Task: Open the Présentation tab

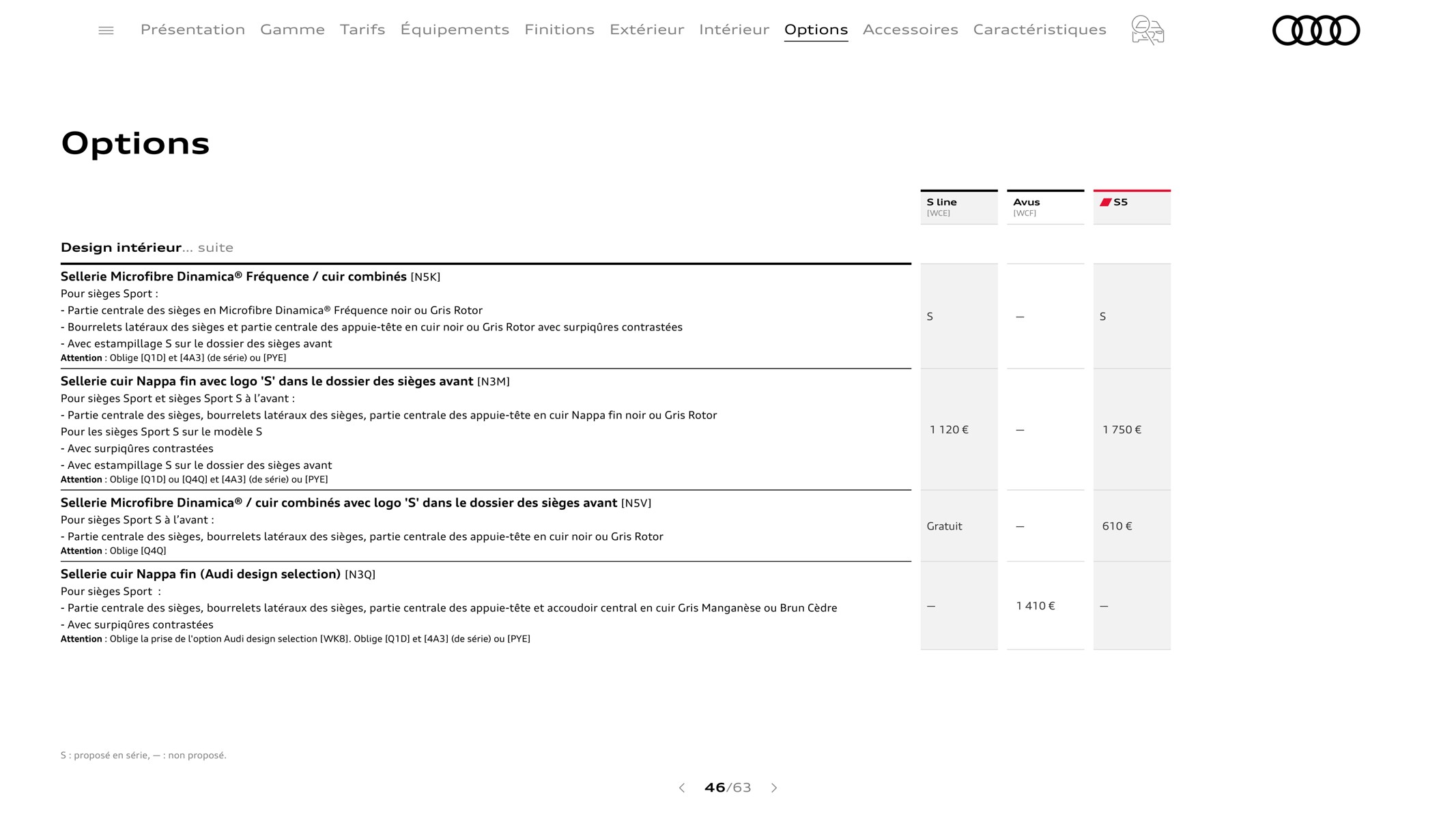Action: (x=192, y=29)
